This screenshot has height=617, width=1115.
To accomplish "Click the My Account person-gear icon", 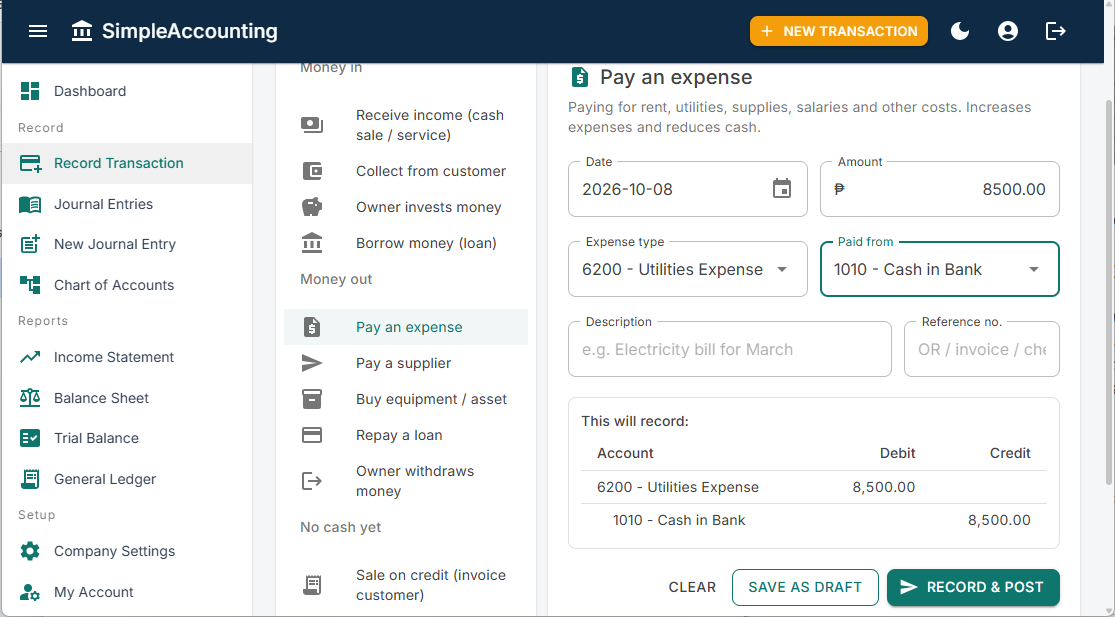I will pos(30,592).
